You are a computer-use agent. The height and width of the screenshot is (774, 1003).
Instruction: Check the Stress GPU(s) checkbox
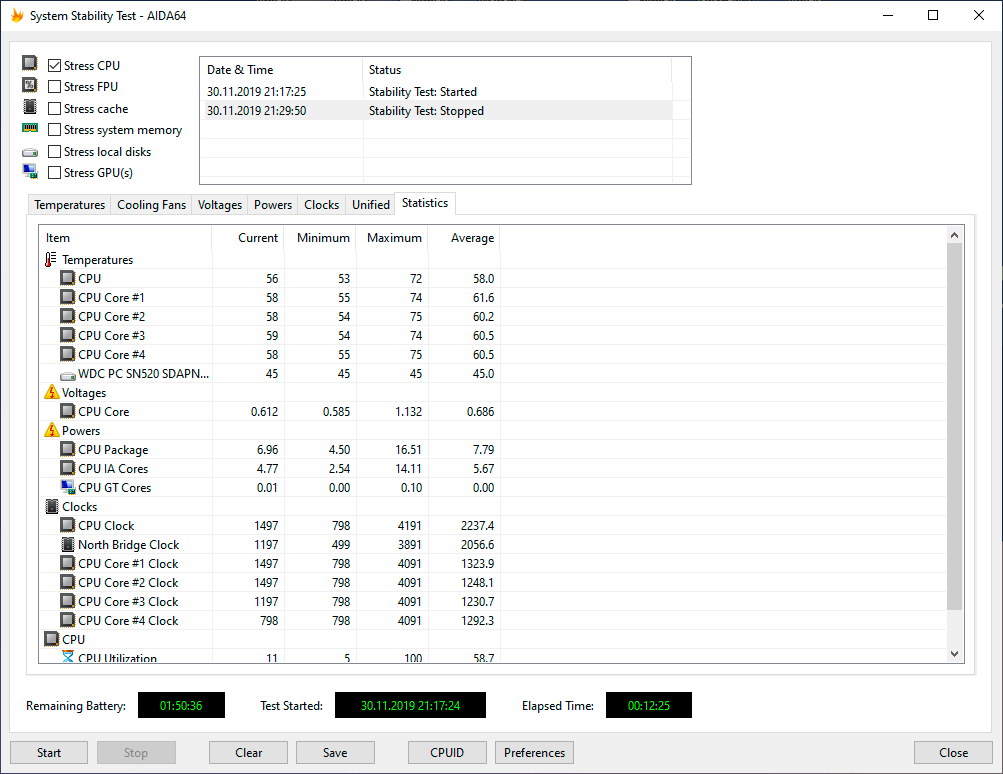tap(54, 172)
